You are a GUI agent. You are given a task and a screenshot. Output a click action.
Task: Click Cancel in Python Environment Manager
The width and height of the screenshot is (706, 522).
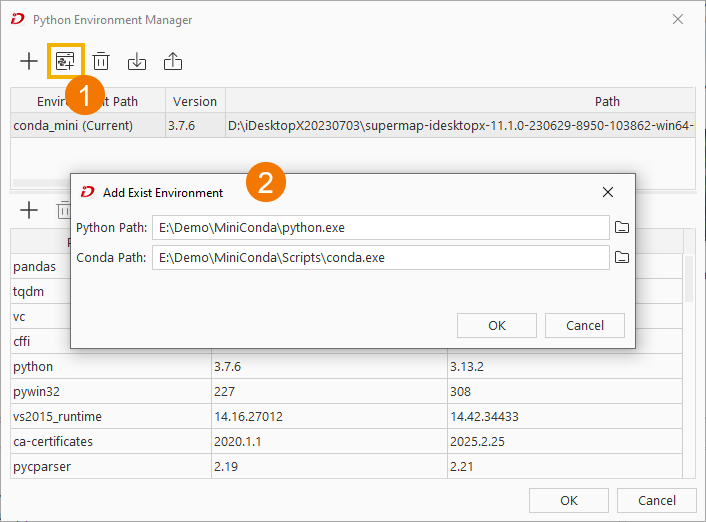(x=656, y=500)
